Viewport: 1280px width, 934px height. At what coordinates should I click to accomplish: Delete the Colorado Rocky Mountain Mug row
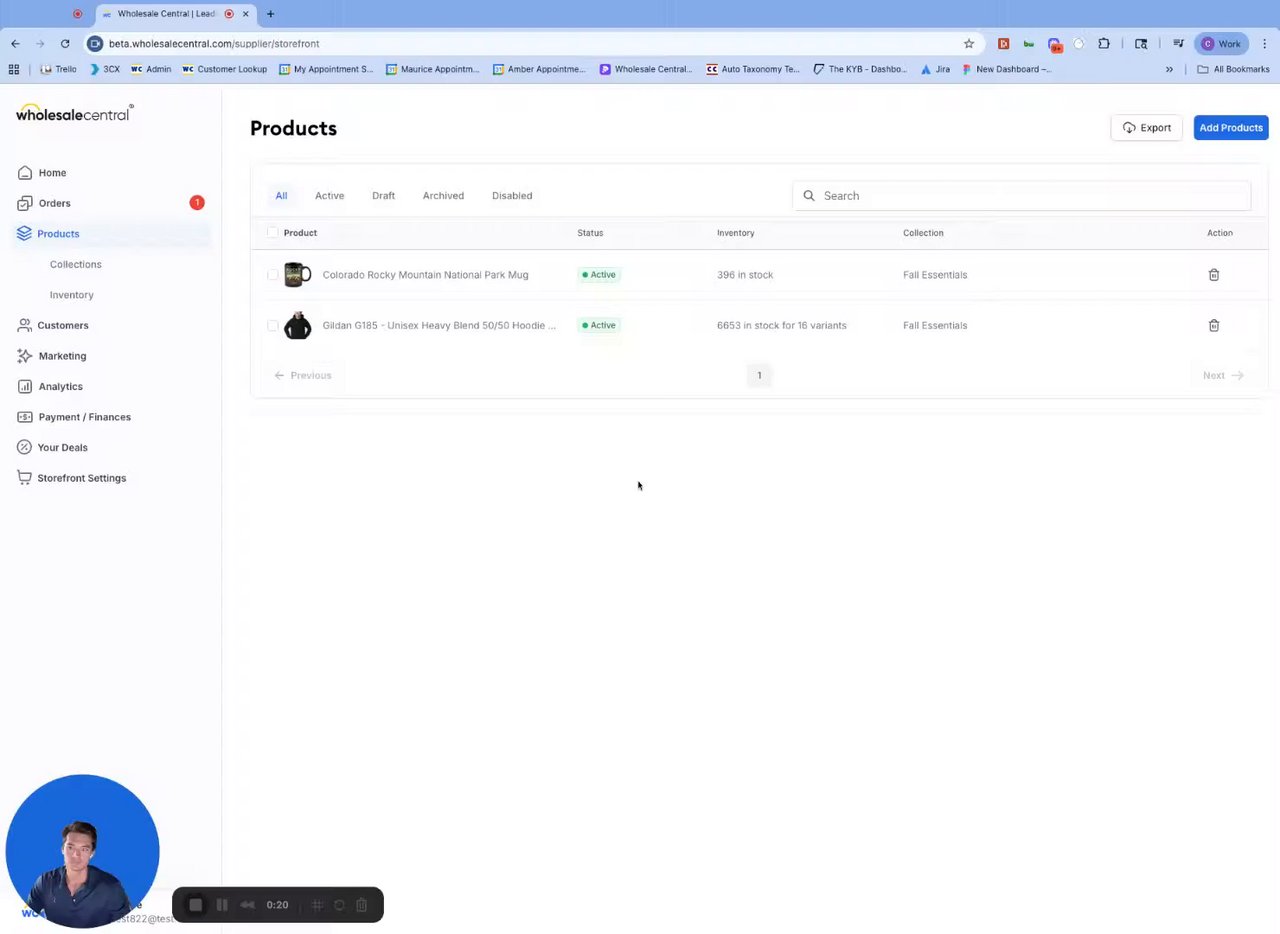click(x=1214, y=274)
